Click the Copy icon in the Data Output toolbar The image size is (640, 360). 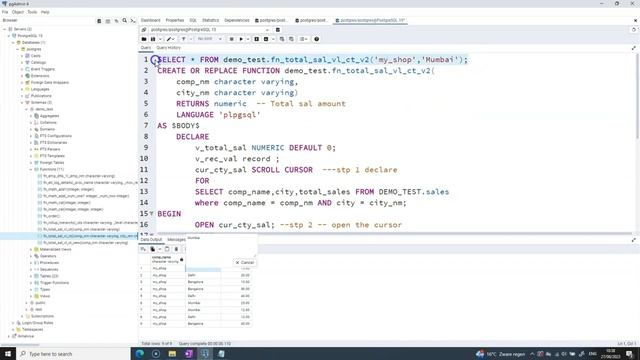pyautogui.click(x=153, y=249)
